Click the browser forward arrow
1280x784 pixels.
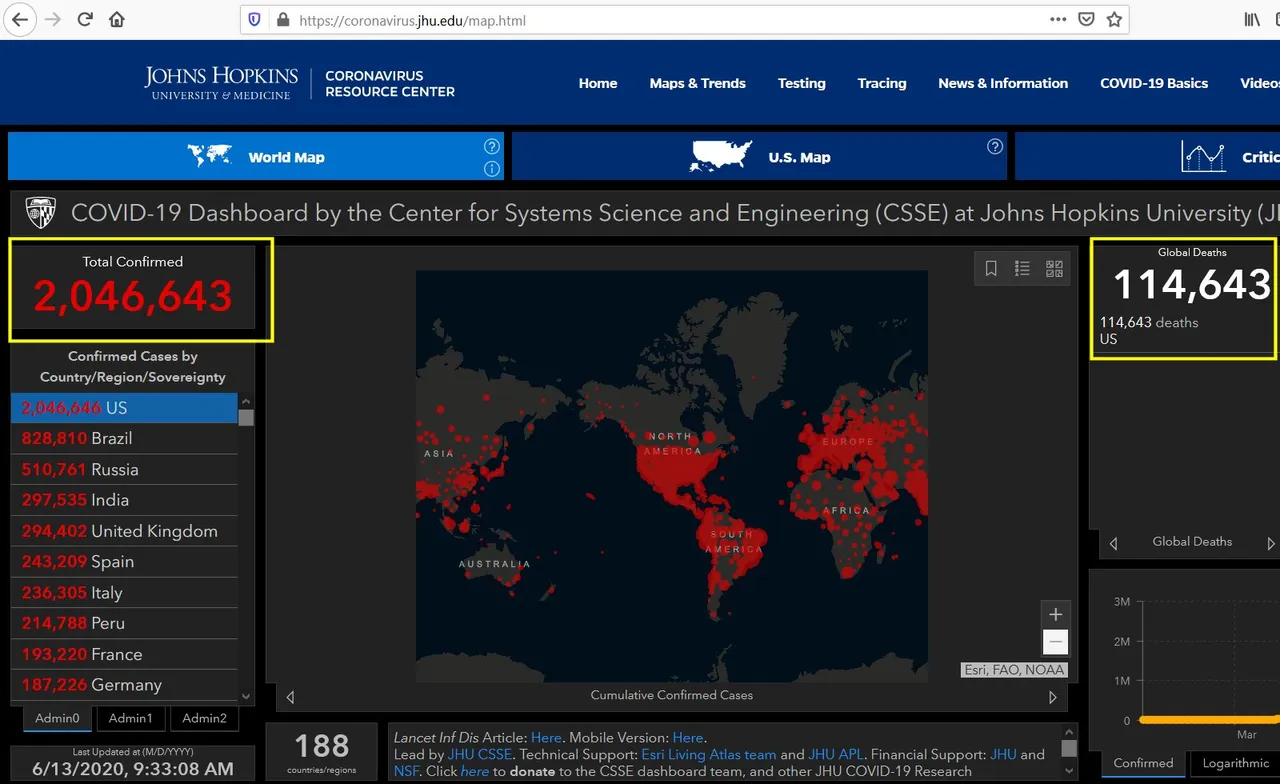pyautogui.click(x=53, y=19)
